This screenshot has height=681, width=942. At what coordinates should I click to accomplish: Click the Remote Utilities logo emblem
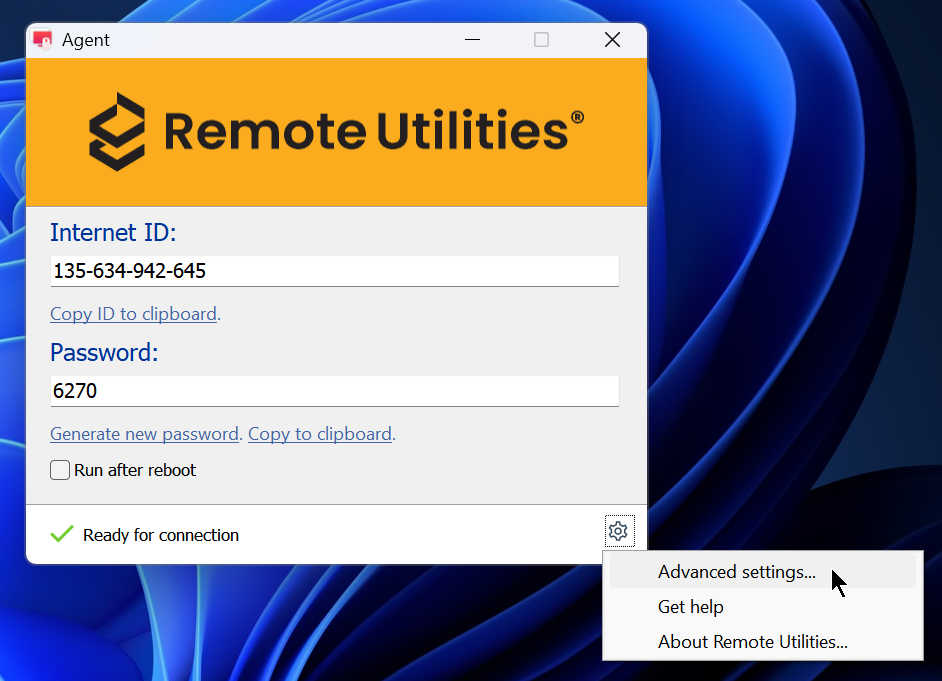point(116,131)
